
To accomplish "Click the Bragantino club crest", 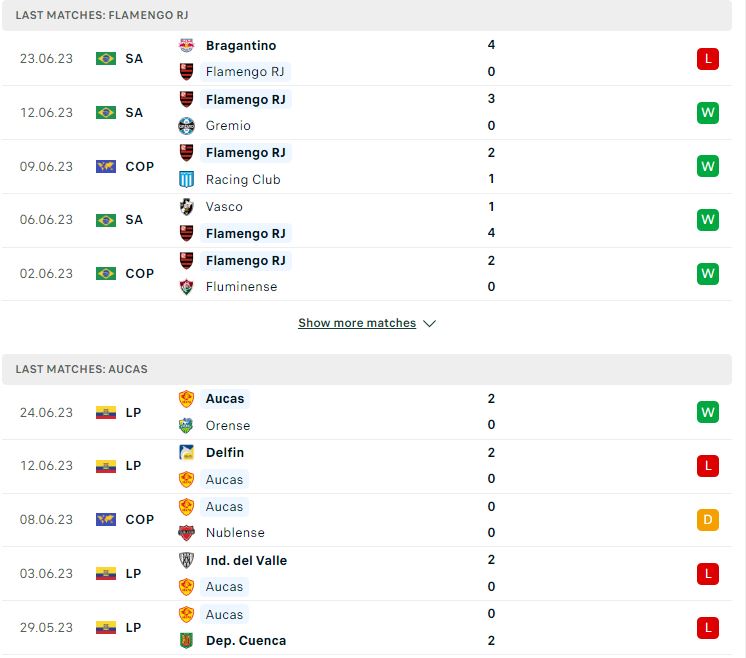I will pyautogui.click(x=186, y=45).
